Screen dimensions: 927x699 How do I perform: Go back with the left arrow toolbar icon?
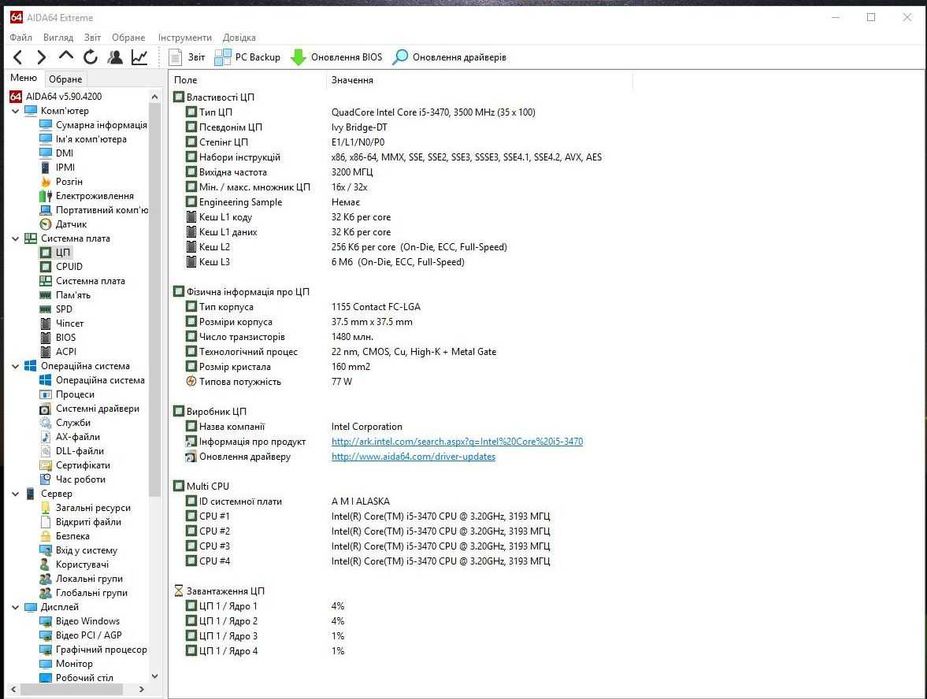[x=18, y=57]
